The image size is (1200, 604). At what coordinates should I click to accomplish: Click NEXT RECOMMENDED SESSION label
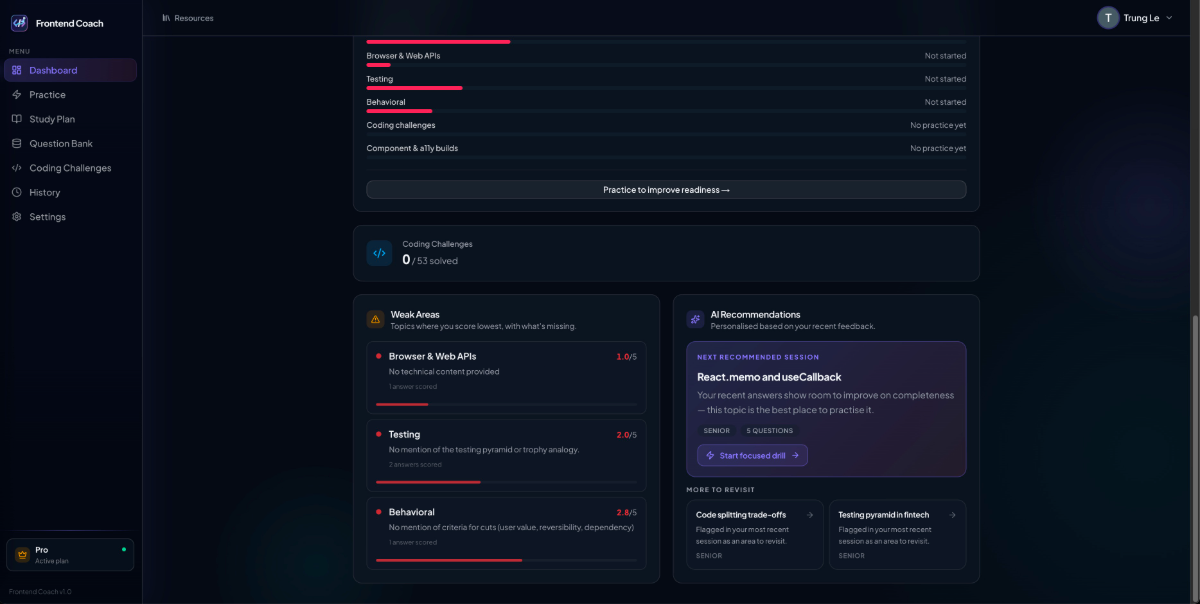[758, 357]
